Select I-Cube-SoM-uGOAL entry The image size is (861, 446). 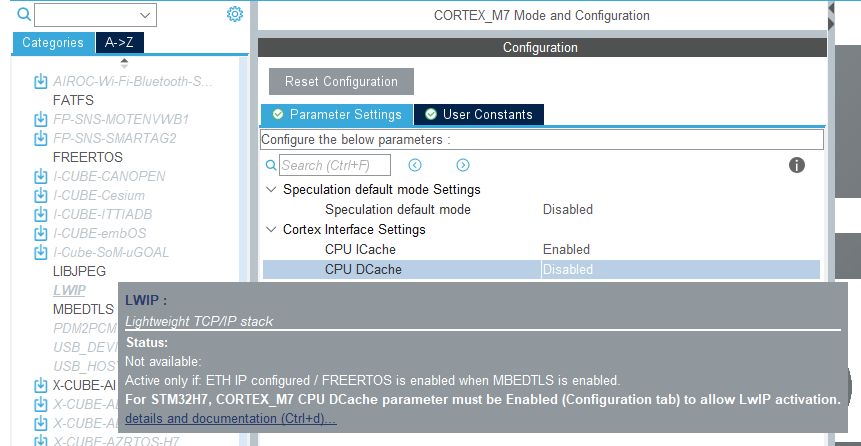[111, 252]
